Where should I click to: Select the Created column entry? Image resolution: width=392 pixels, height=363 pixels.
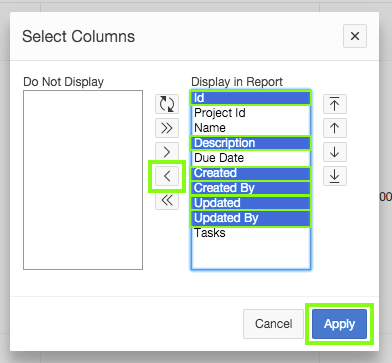pos(251,173)
